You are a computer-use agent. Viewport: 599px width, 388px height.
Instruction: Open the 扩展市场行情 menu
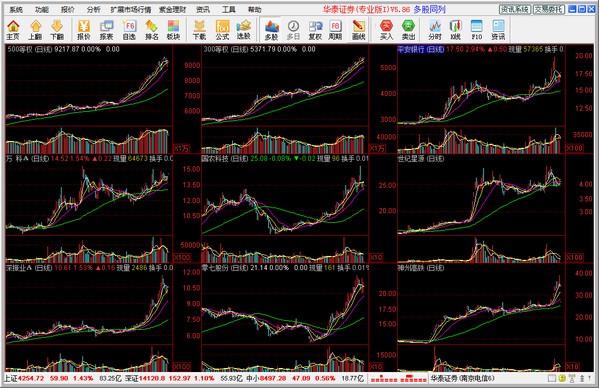click(131, 10)
